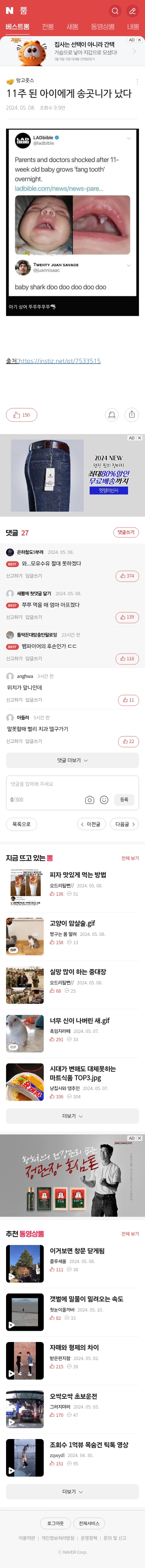Open the 고양이 암살술.gif thumbnail
This screenshot has width=145, height=1568.
25,936
